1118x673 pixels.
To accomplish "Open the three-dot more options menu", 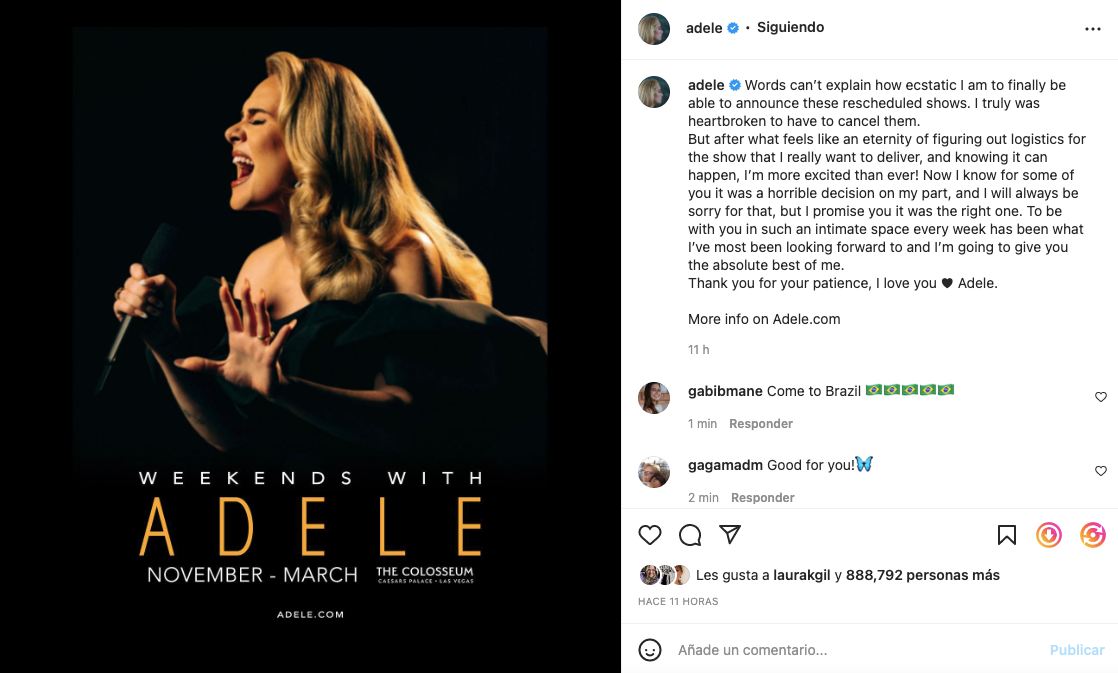I will coord(1092,29).
